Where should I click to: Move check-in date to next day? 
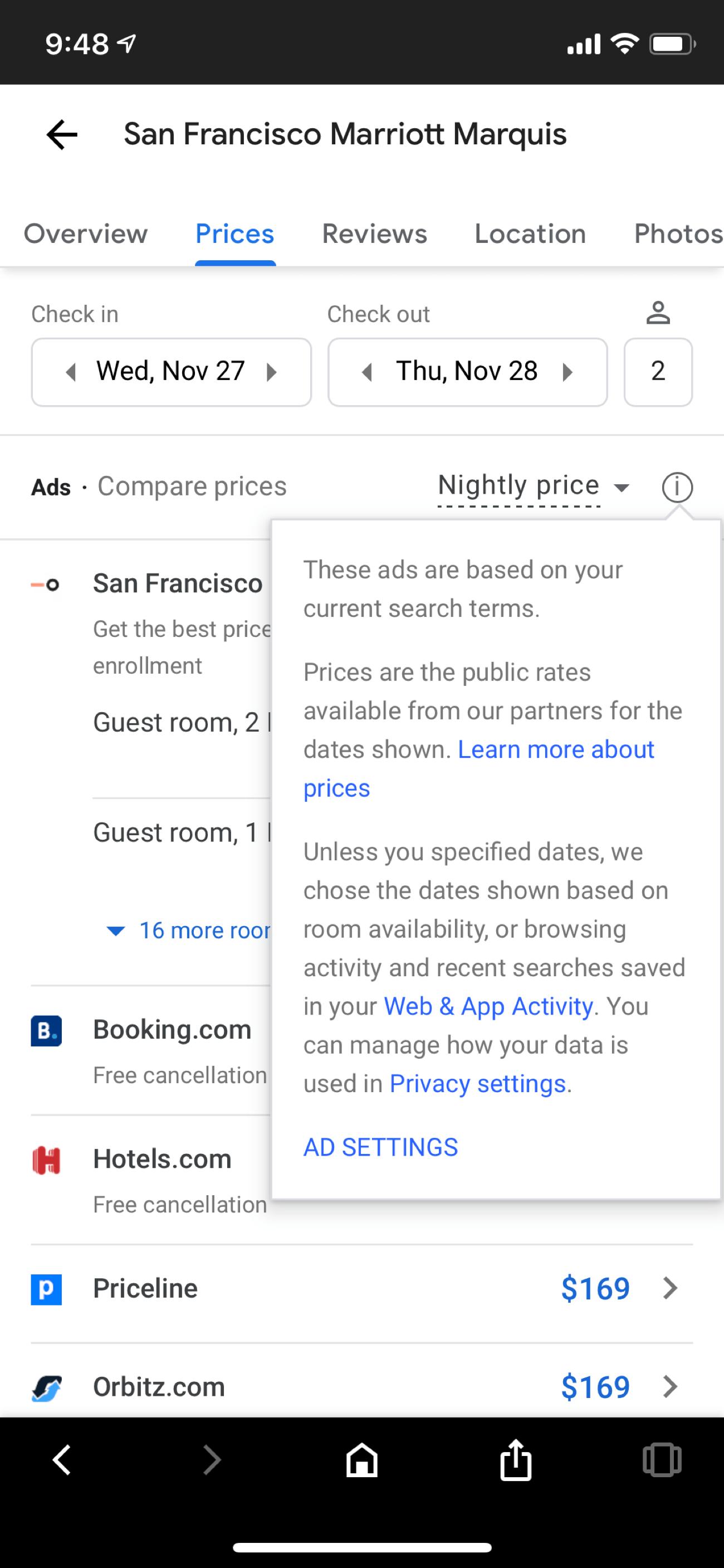pos(272,372)
